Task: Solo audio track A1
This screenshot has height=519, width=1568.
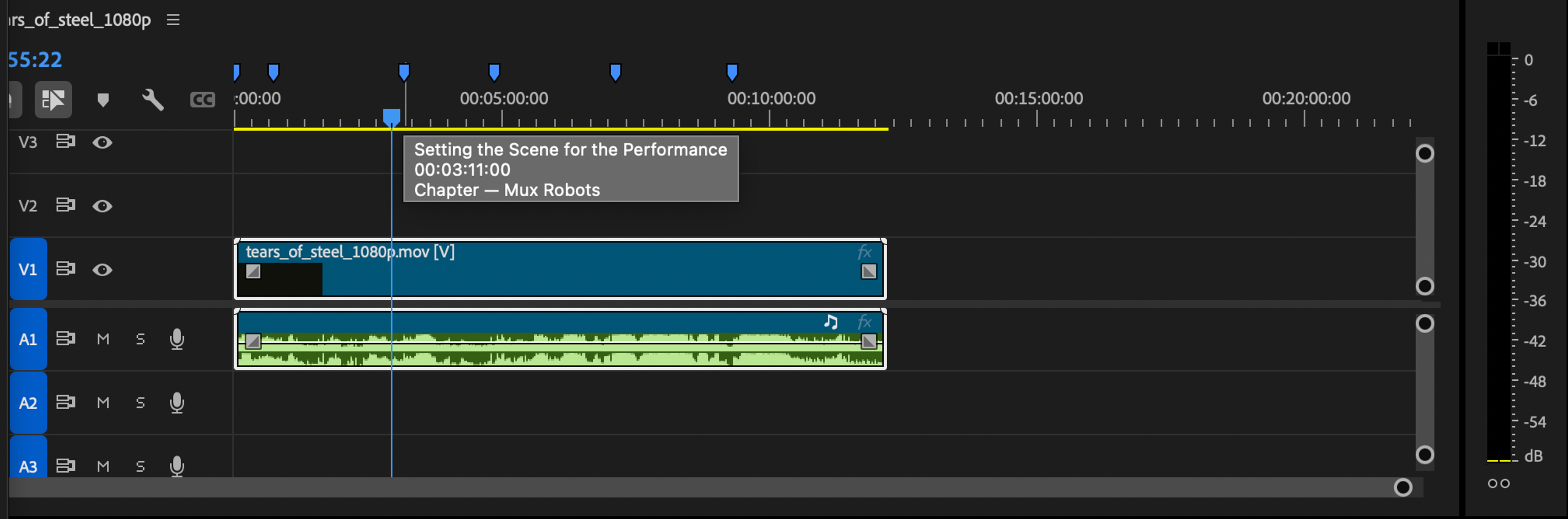Action: point(140,339)
